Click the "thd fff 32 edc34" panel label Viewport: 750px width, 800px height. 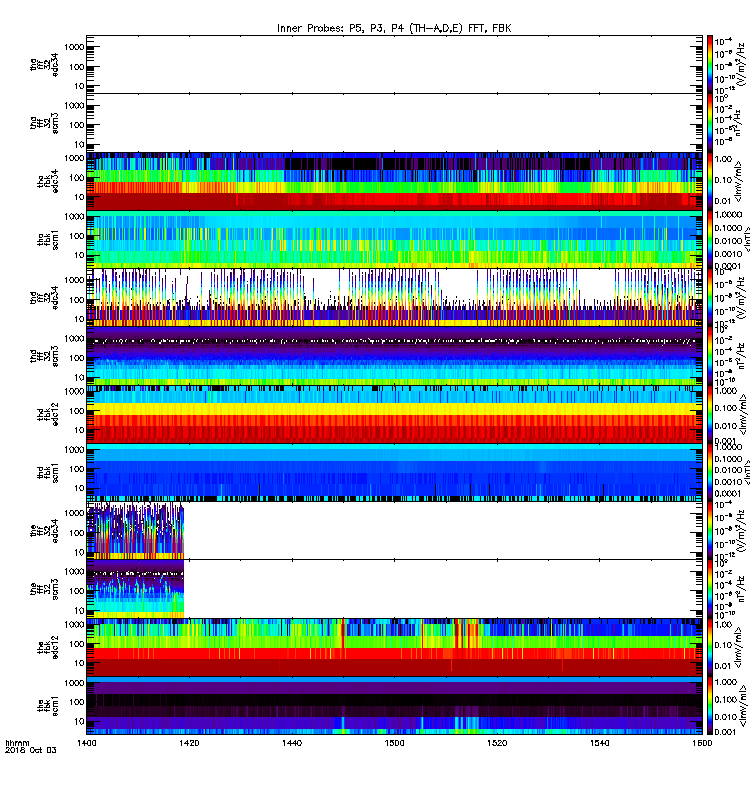coord(44,298)
